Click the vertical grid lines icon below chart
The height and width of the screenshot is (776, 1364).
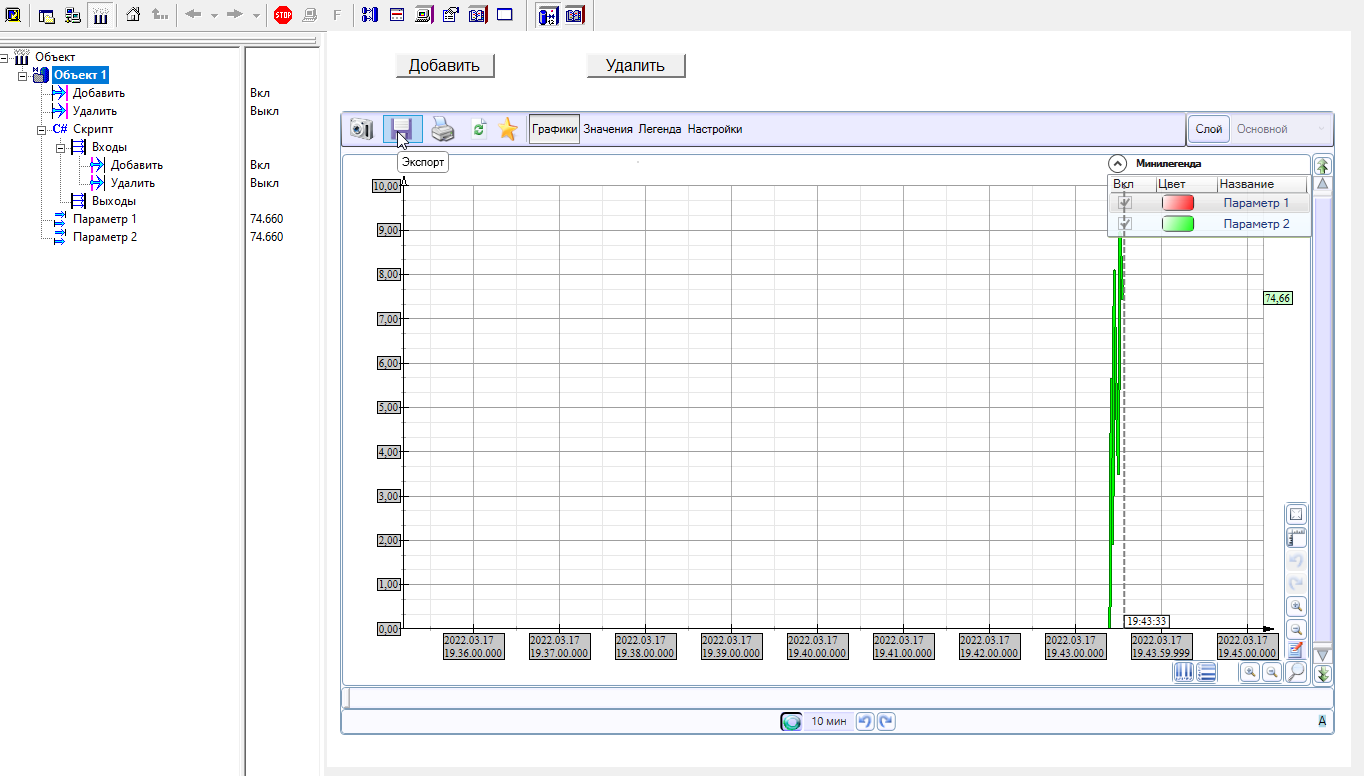coord(1183,673)
